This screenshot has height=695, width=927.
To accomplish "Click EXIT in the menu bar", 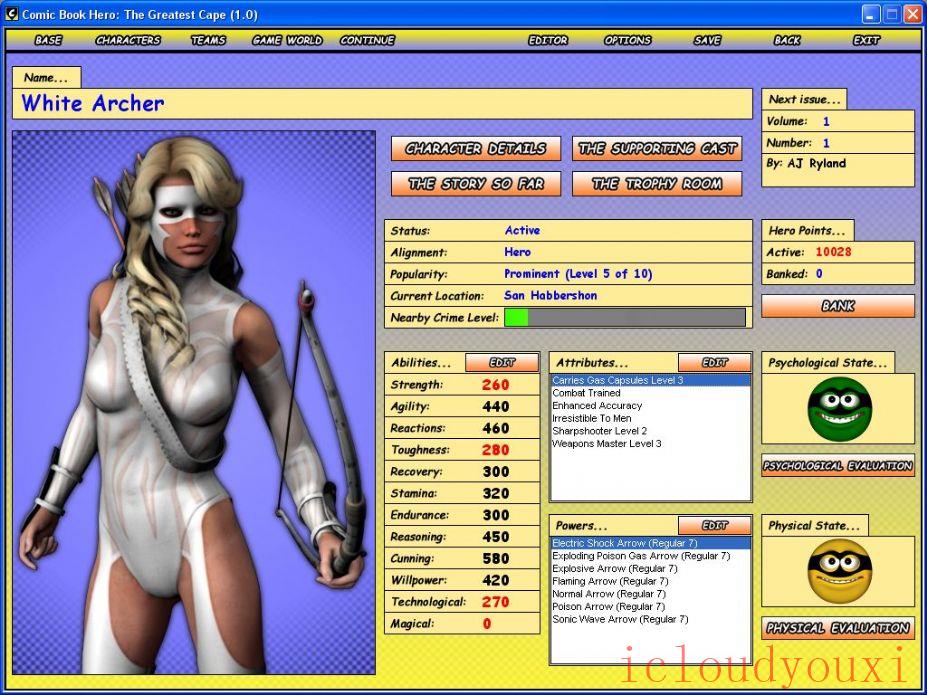I will coord(866,40).
